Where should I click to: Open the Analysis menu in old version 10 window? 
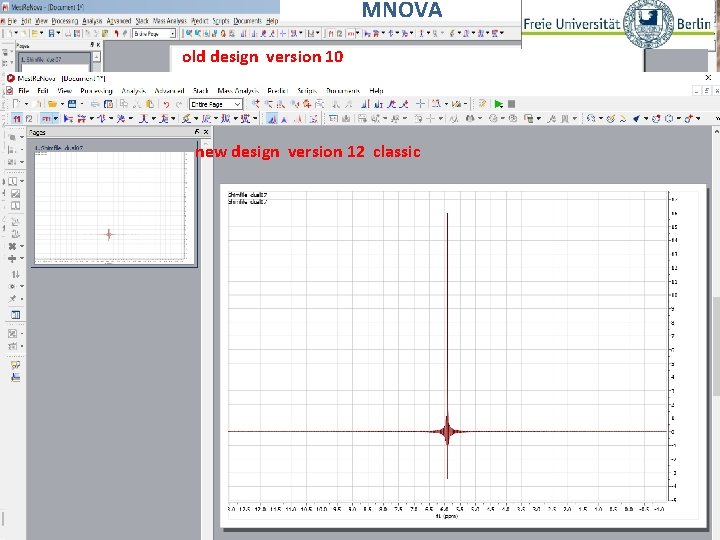pyautogui.click(x=92, y=21)
